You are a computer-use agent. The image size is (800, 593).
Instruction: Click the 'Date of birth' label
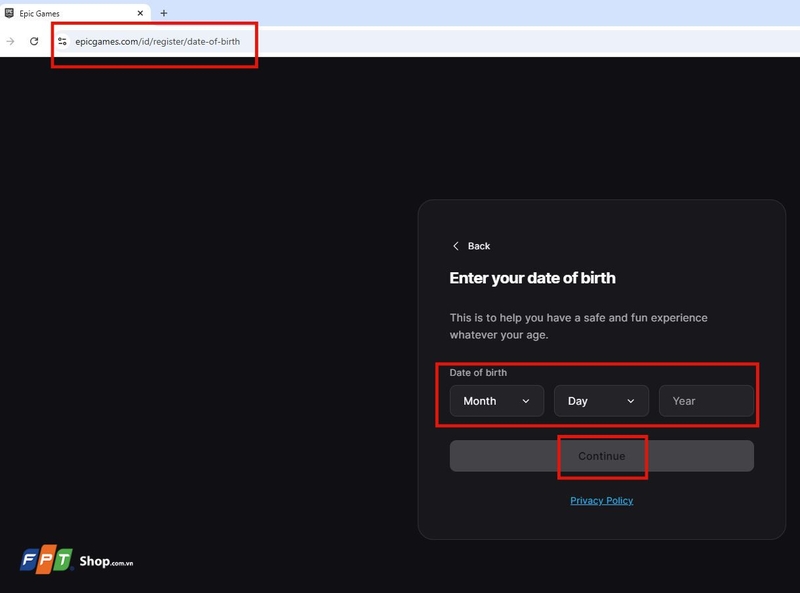point(478,373)
